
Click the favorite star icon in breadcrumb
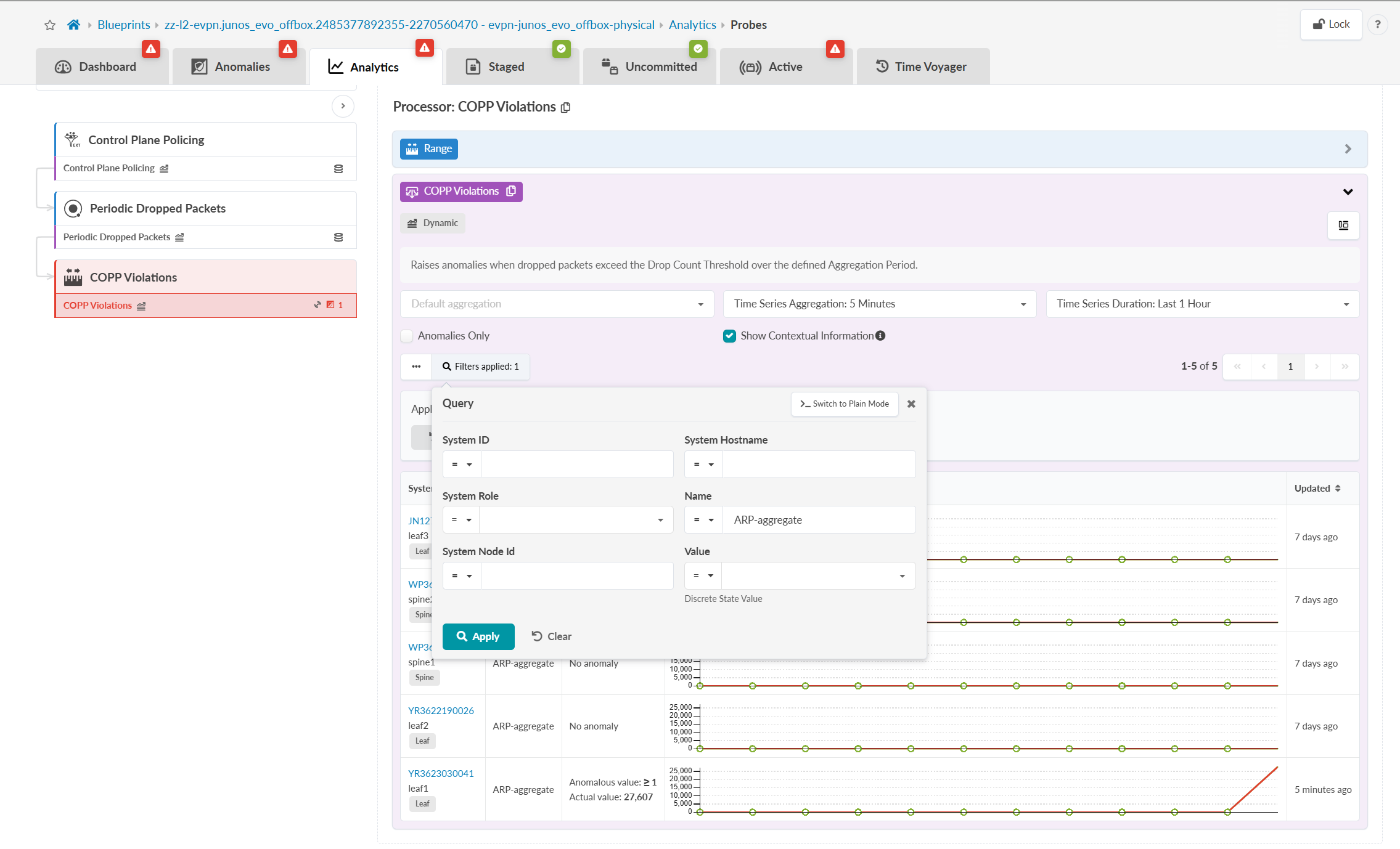50,25
